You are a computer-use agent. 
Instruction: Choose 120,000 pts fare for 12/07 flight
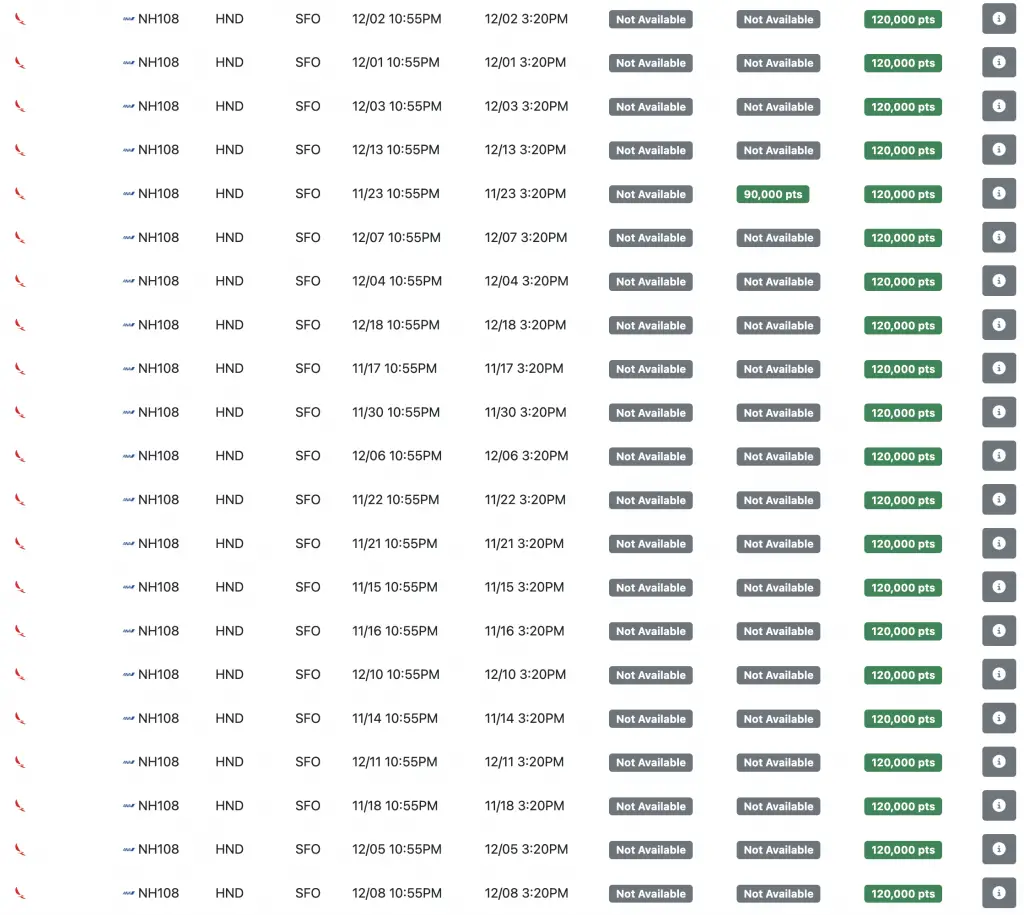(x=903, y=238)
